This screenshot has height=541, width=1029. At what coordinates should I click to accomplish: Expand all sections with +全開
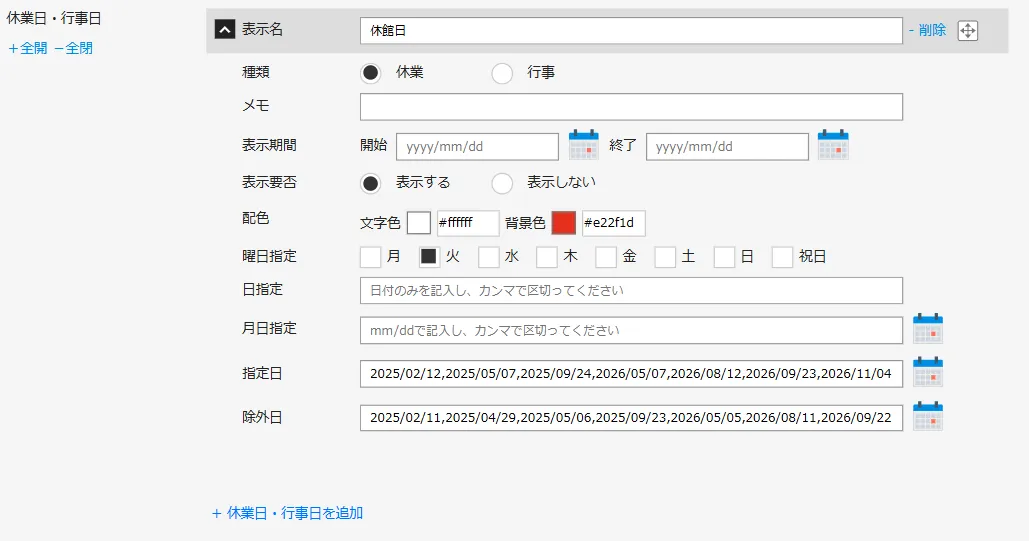click(x=28, y=48)
